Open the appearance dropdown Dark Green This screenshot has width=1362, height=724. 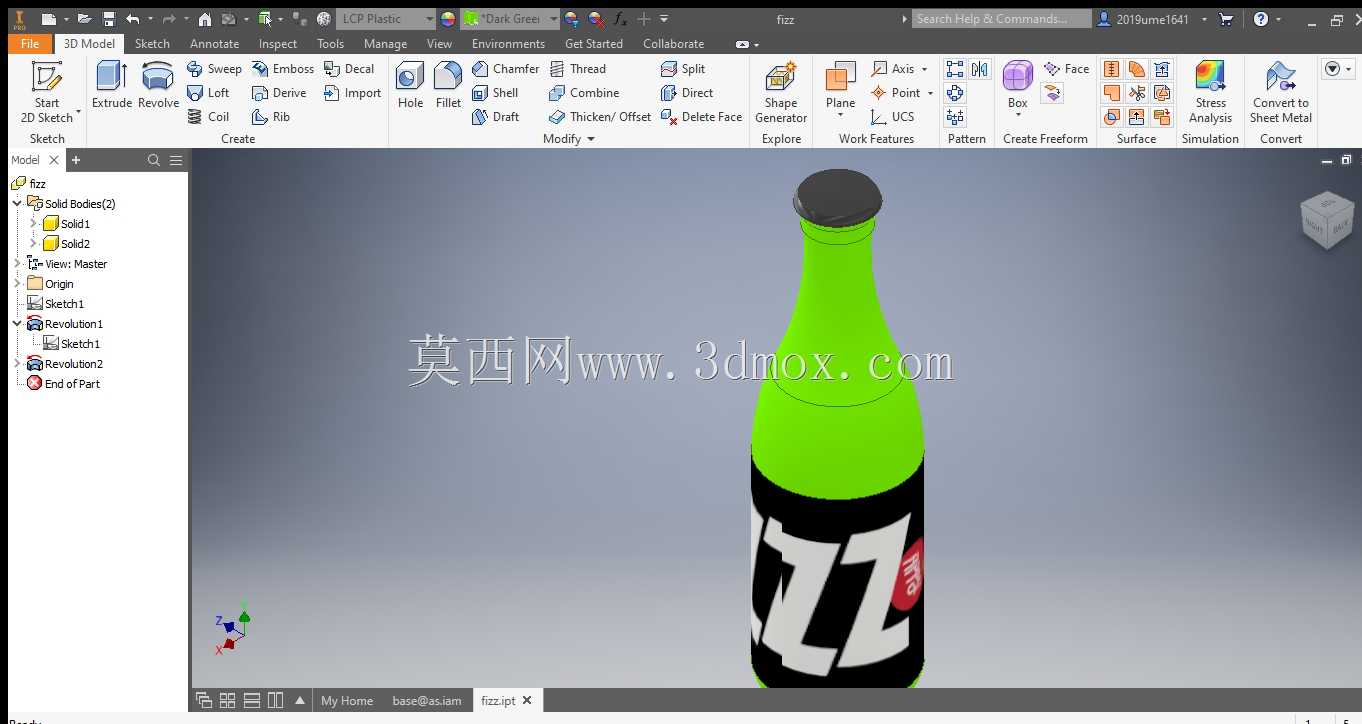(510, 19)
